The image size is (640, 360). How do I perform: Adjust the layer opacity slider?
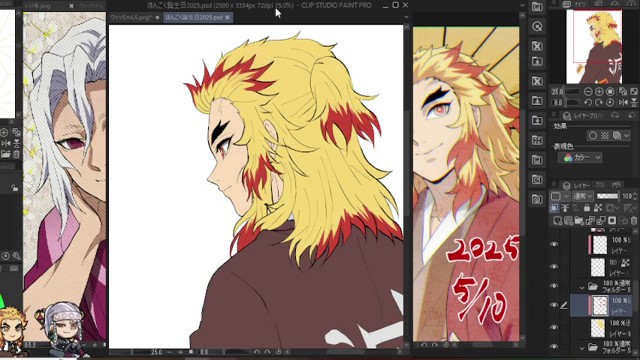point(608,196)
